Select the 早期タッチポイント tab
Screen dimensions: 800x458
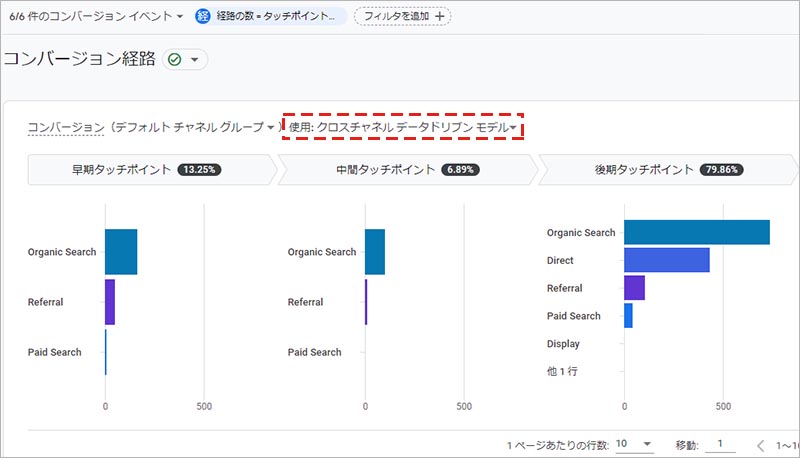coord(148,170)
